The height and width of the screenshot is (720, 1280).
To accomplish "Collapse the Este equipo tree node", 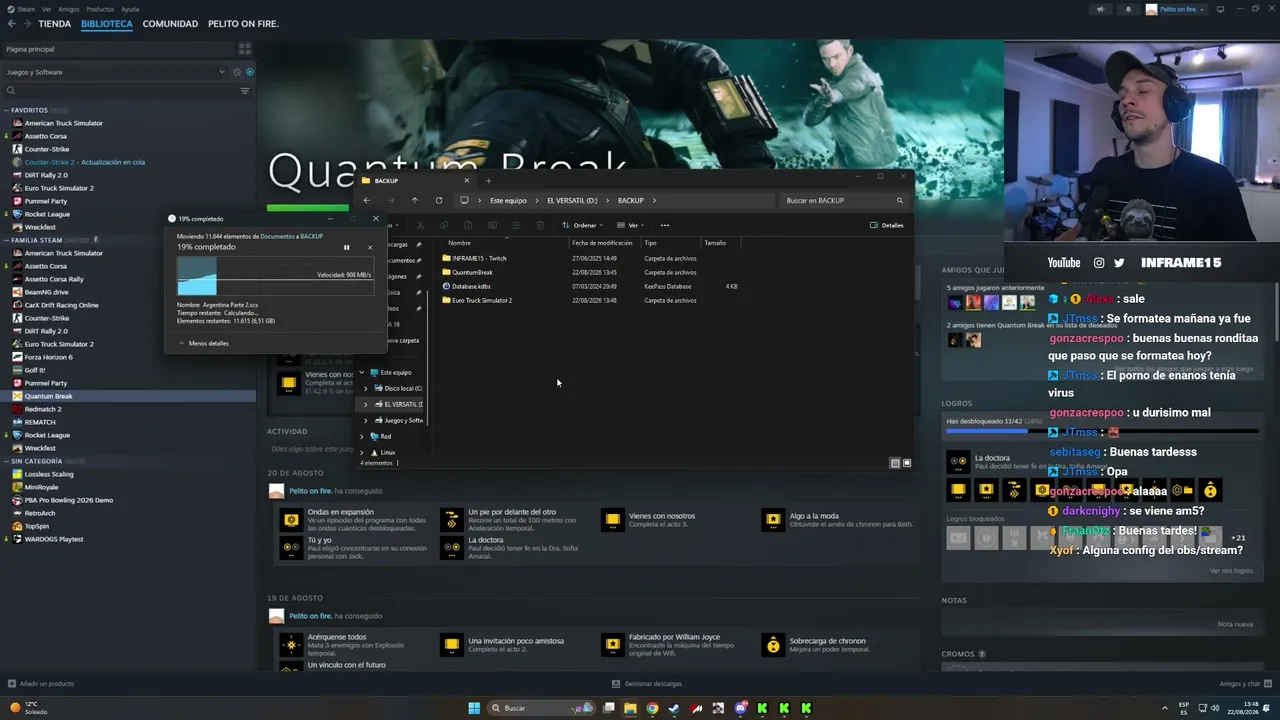I will click(362, 372).
